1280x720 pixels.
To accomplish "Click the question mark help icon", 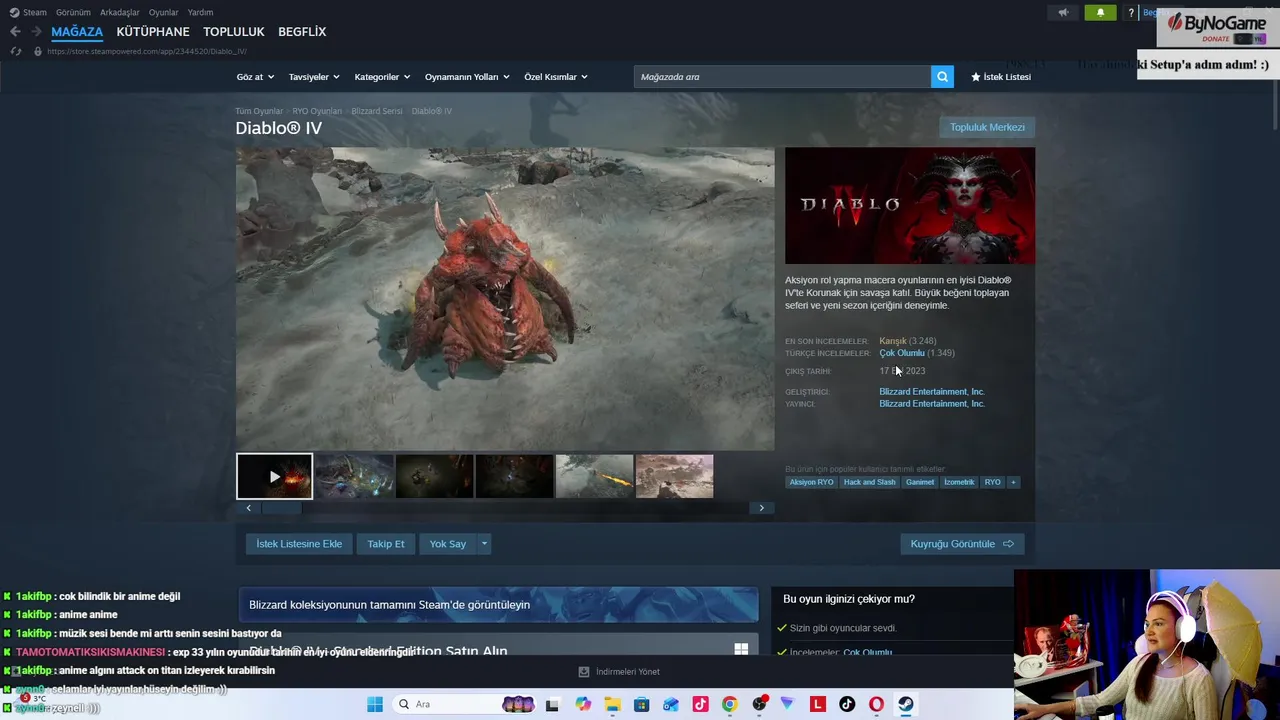I will click(1131, 12).
